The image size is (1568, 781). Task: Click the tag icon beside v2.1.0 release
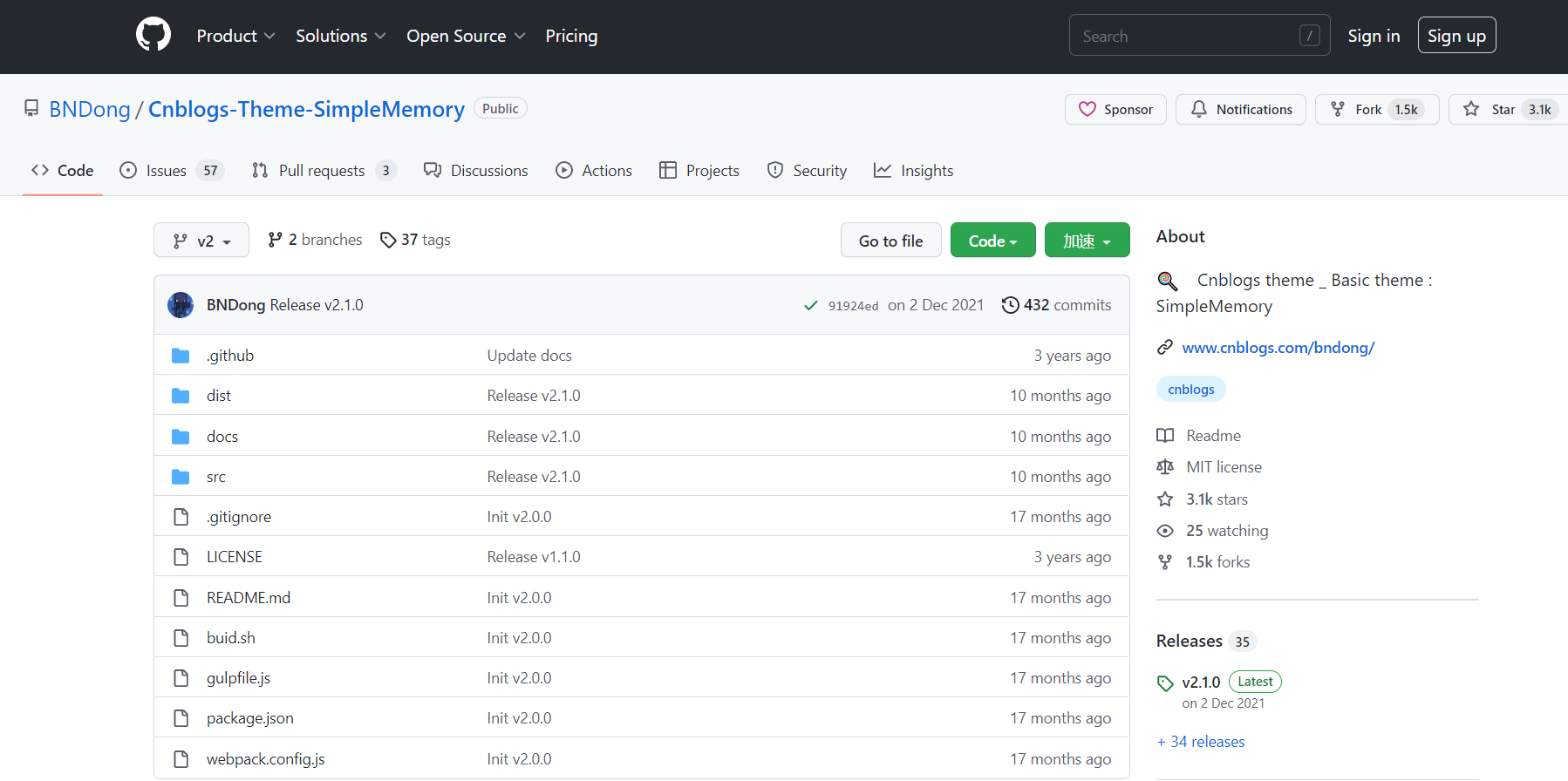click(1165, 683)
